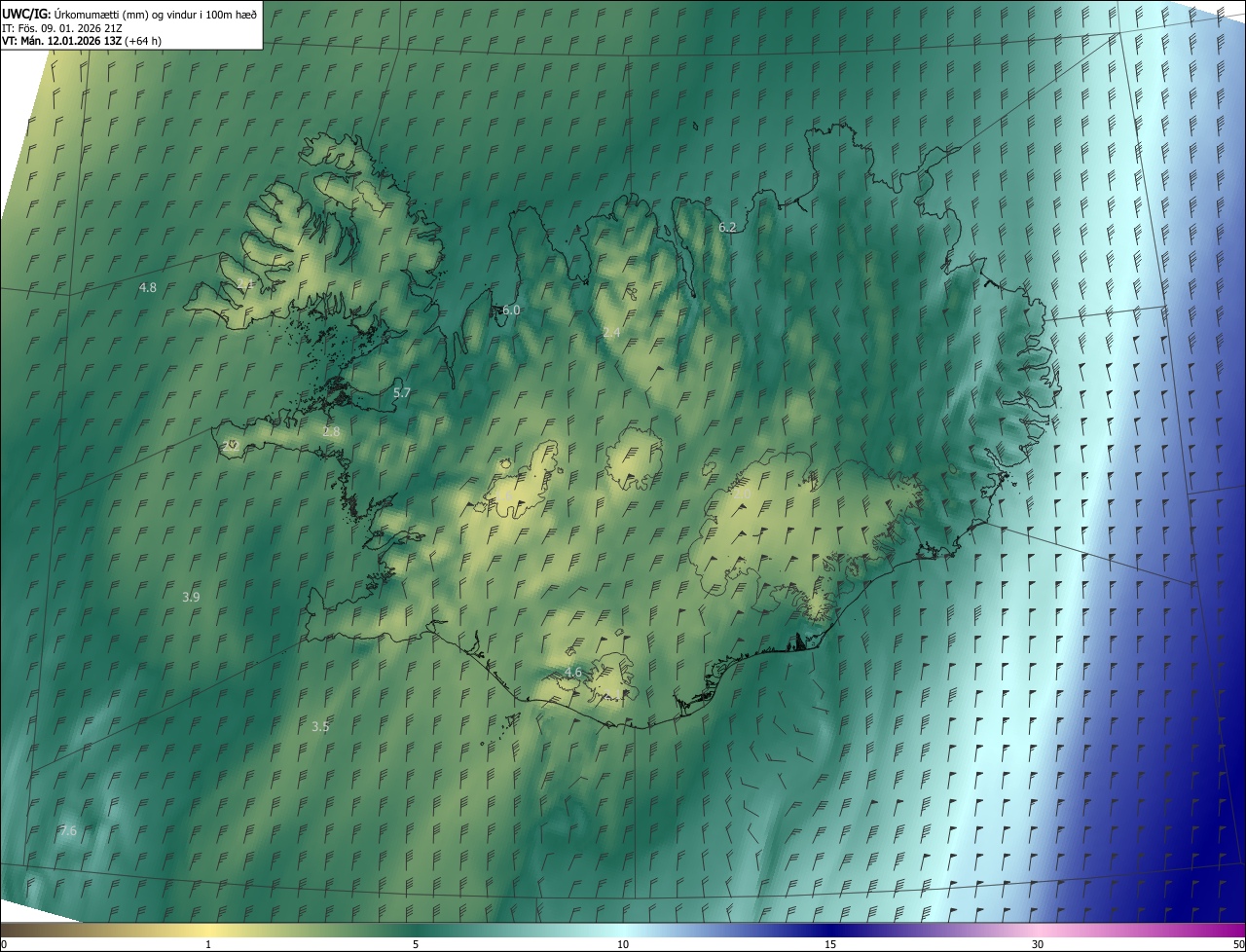Screen dimensions: 1246x952
Task: Click the '50' tick on the color scale
Action: [x=1238, y=944]
